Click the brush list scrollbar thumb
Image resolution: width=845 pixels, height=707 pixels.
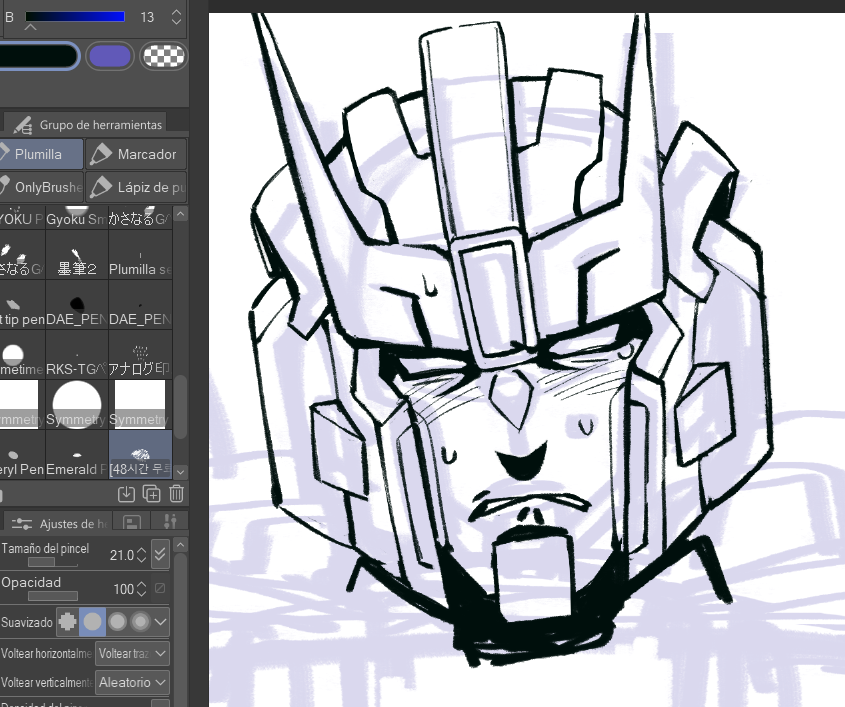click(181, 405)
